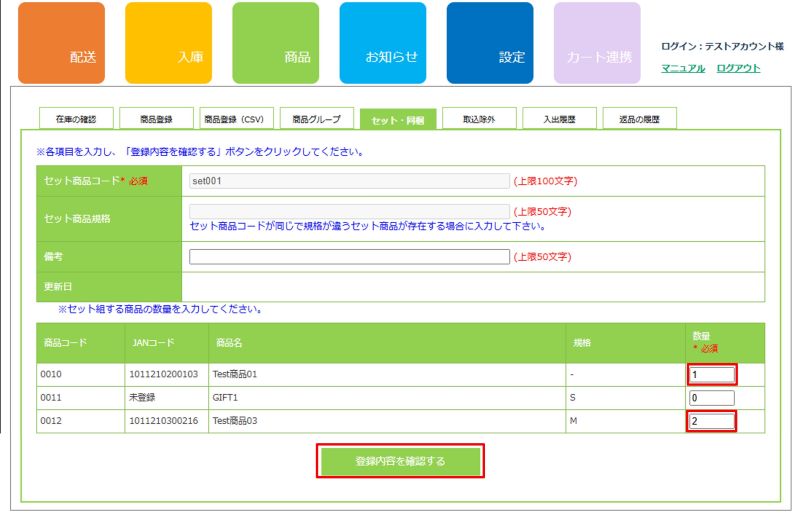
Task: Click the 備考 text input field
Action: pos(349,256)
